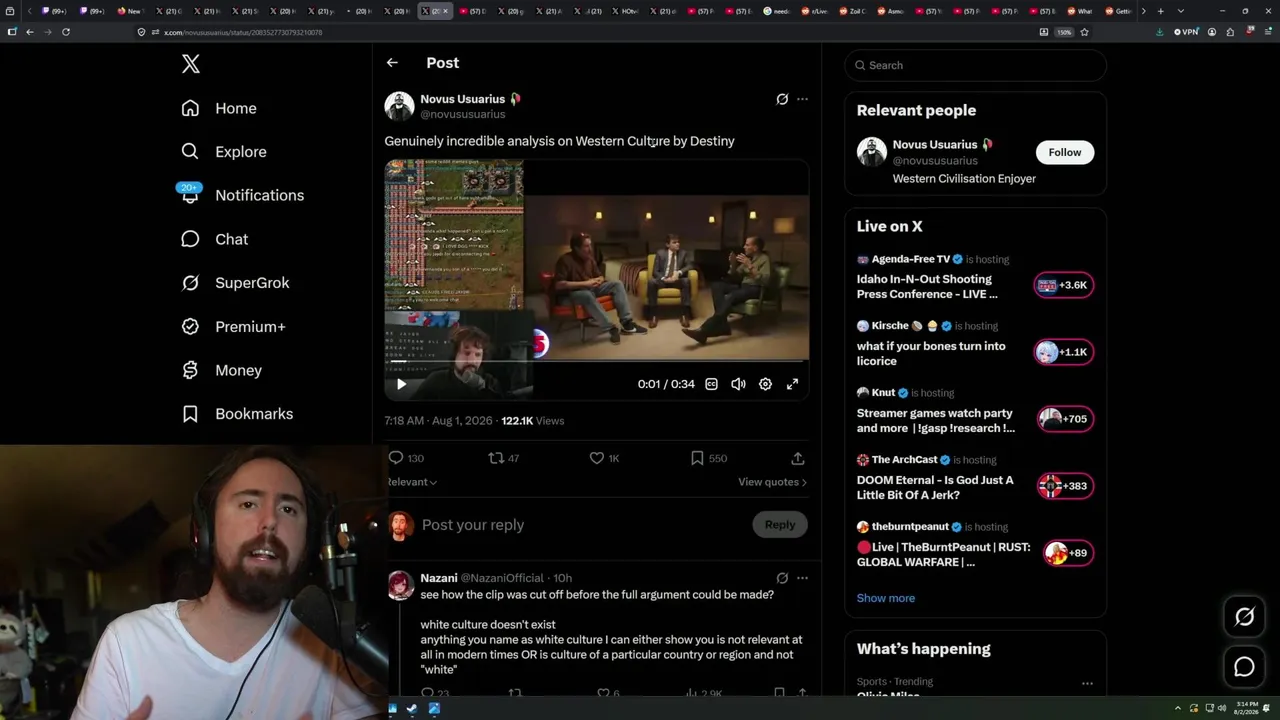Open Notifications in the sidebar
This screenshot has height=720, width=1280.
click(242, 195)
